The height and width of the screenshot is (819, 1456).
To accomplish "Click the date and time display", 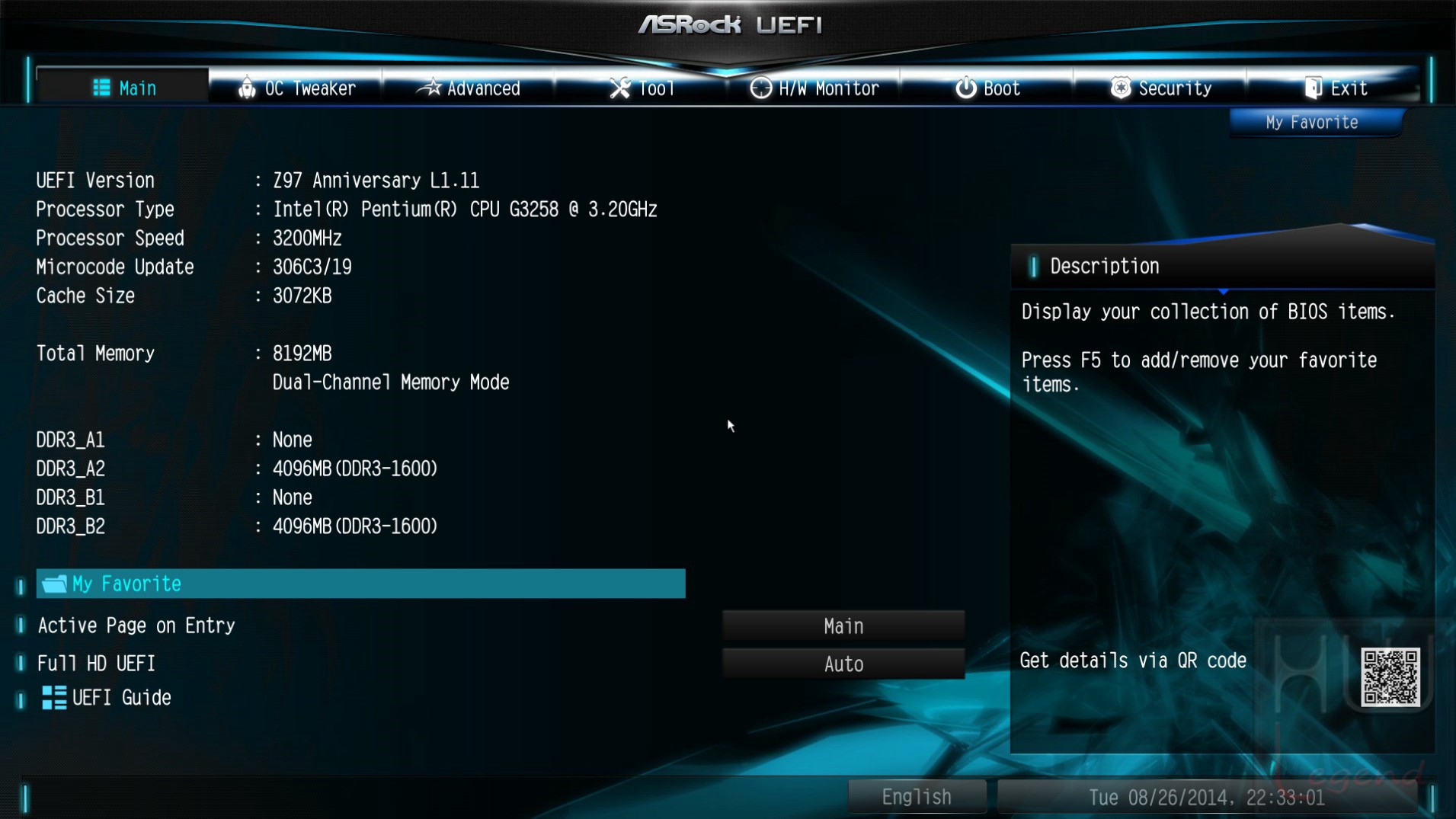I will tap(1207, 798).
